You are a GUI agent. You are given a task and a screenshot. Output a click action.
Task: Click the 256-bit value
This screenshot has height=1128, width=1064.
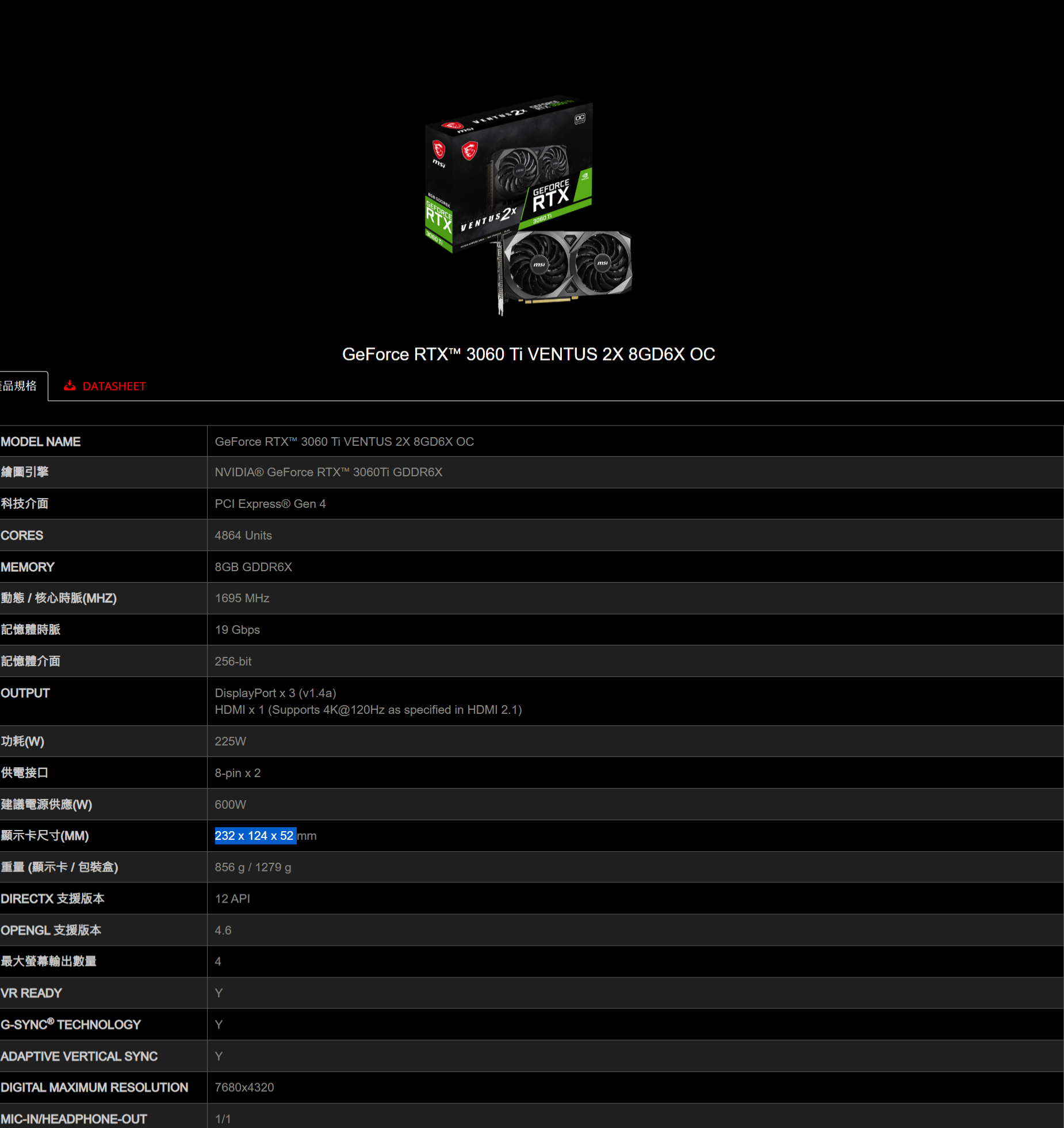233,661
